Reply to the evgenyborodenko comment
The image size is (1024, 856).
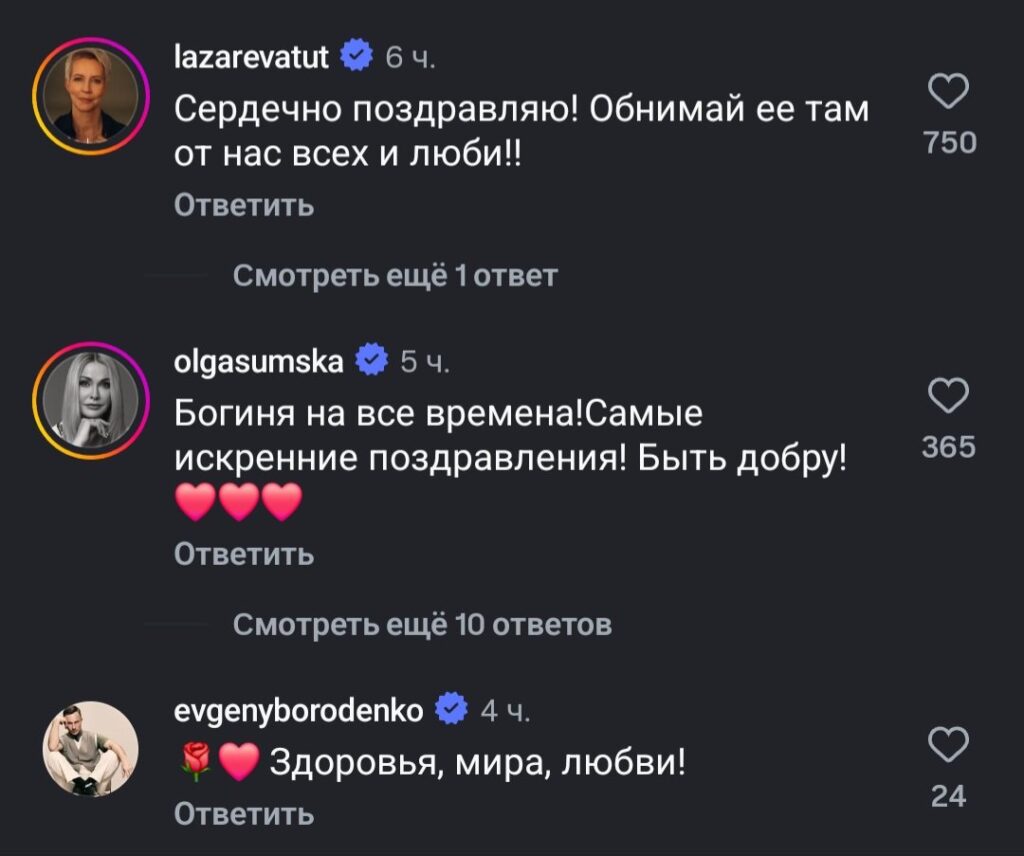244,815
